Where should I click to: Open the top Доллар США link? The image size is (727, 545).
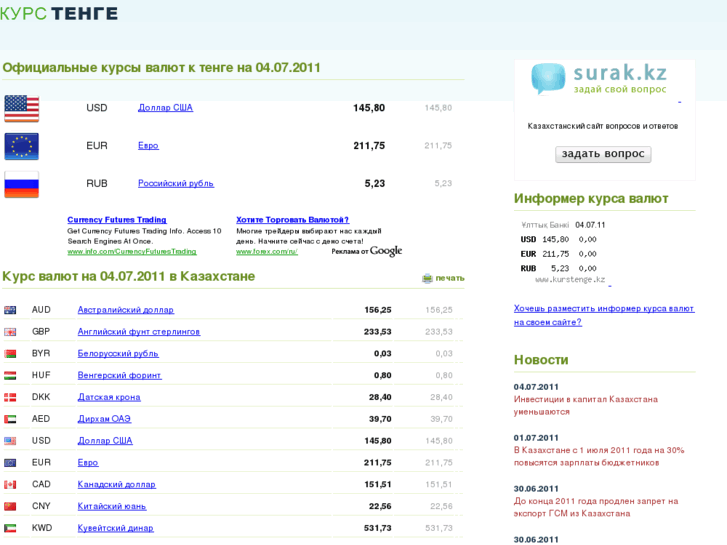166,108
